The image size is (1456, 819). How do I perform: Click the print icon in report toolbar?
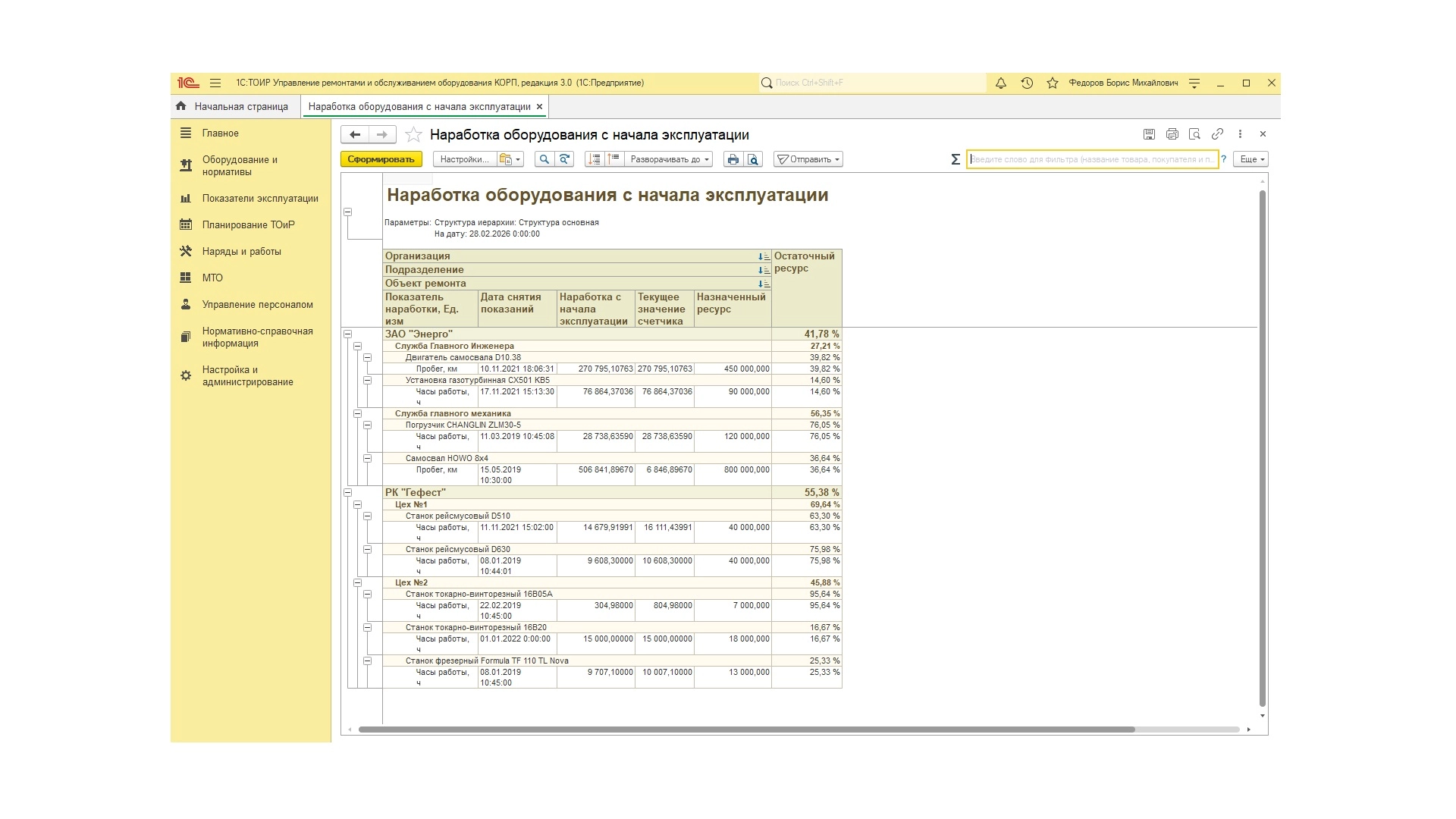pyautogui.click(x=733, y=159)
